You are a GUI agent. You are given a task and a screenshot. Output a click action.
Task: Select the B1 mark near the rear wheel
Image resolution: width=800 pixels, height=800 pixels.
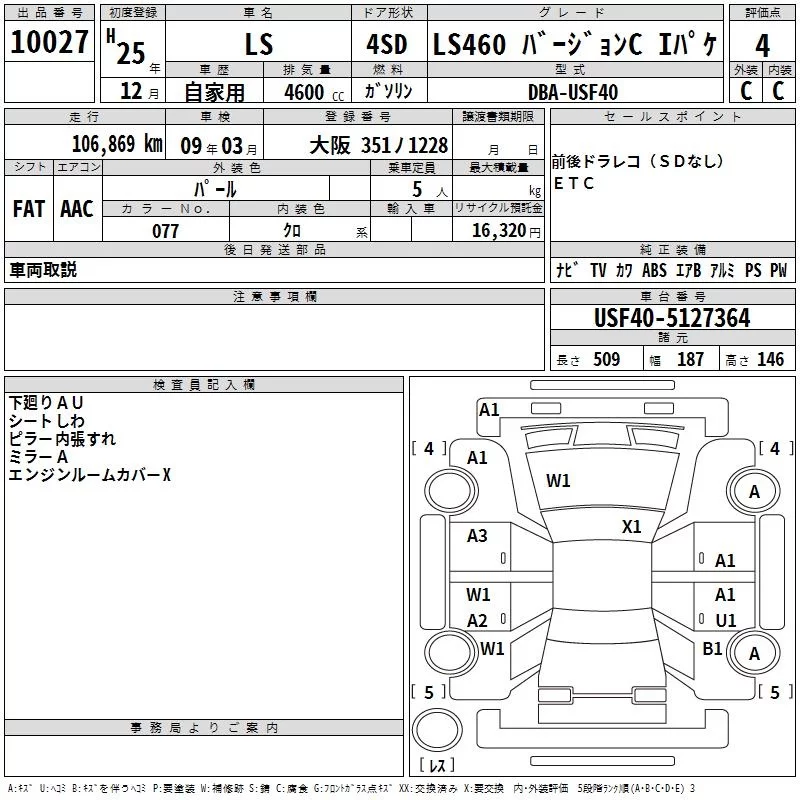coord(712,649)
